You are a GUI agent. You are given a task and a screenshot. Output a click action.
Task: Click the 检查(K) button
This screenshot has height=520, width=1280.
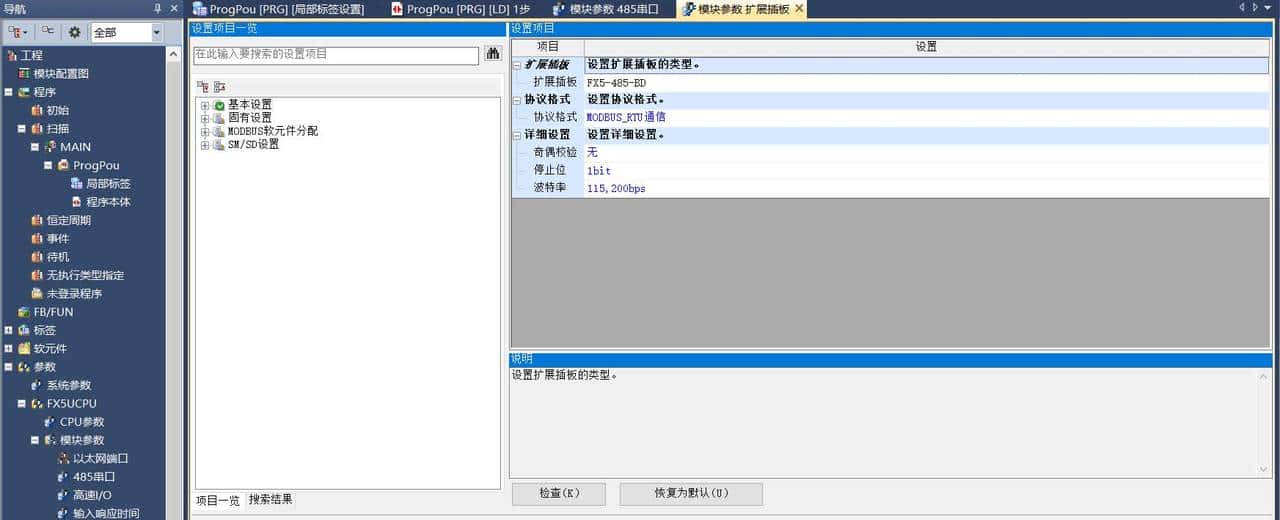click(559, 494)
